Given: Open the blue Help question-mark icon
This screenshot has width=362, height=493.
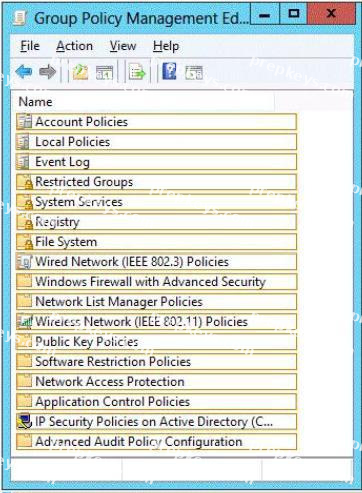Looking at the screenshot, I should click(169, 71).
